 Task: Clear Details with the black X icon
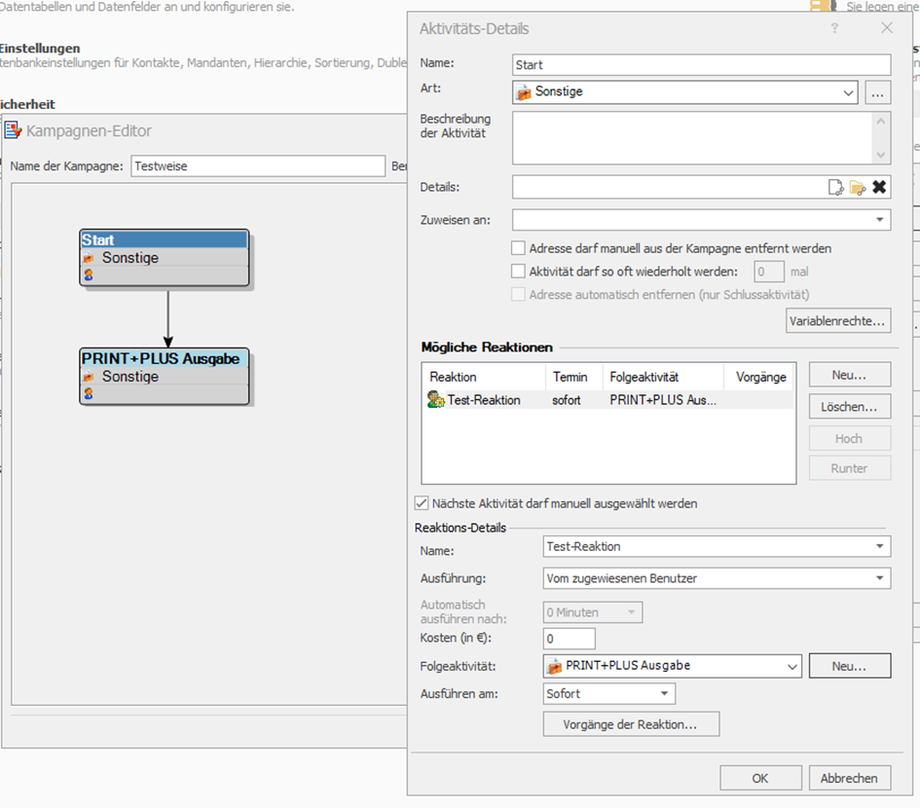(879, 187)
